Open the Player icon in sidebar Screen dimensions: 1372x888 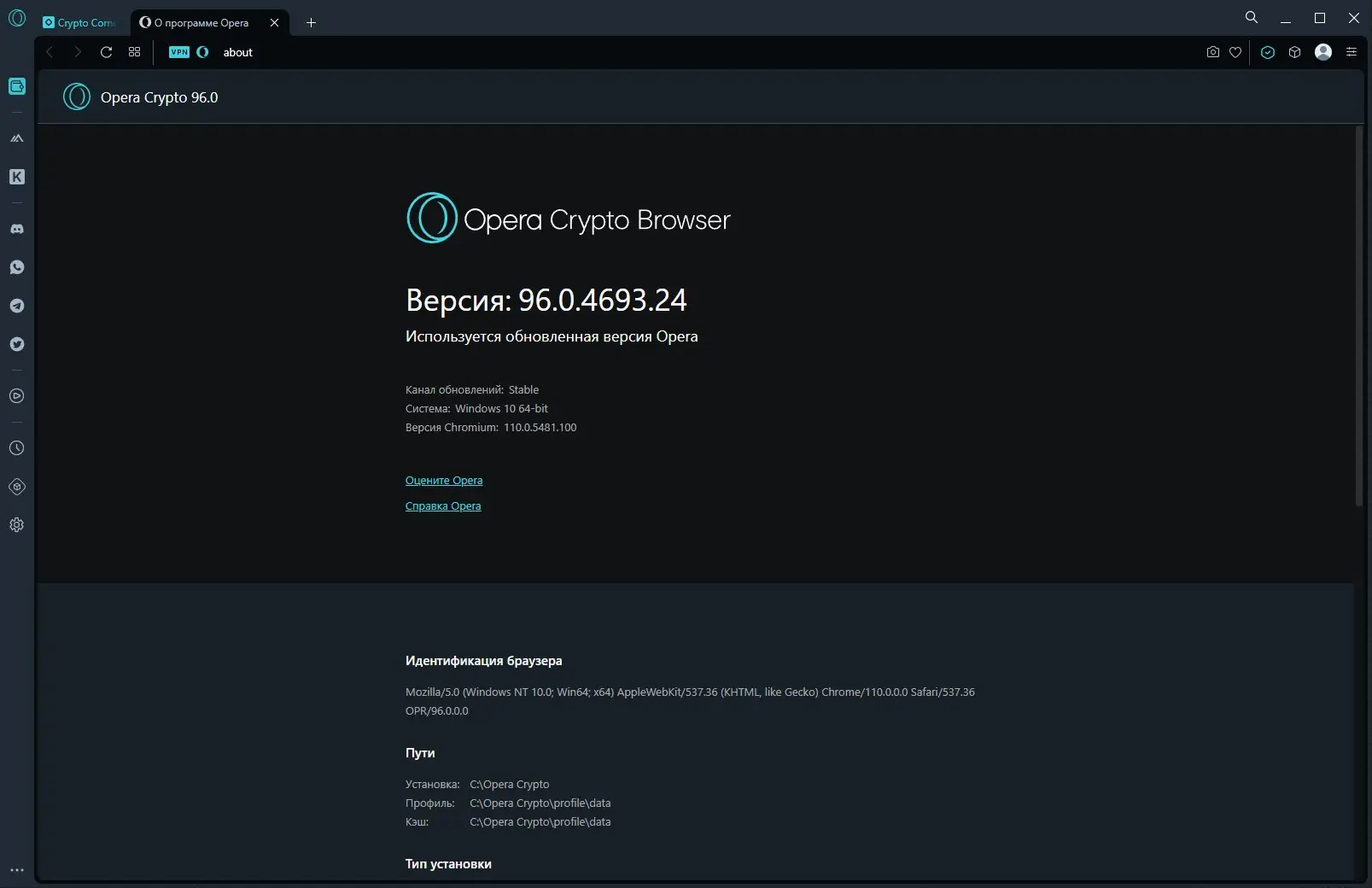[x=17, y=396]
